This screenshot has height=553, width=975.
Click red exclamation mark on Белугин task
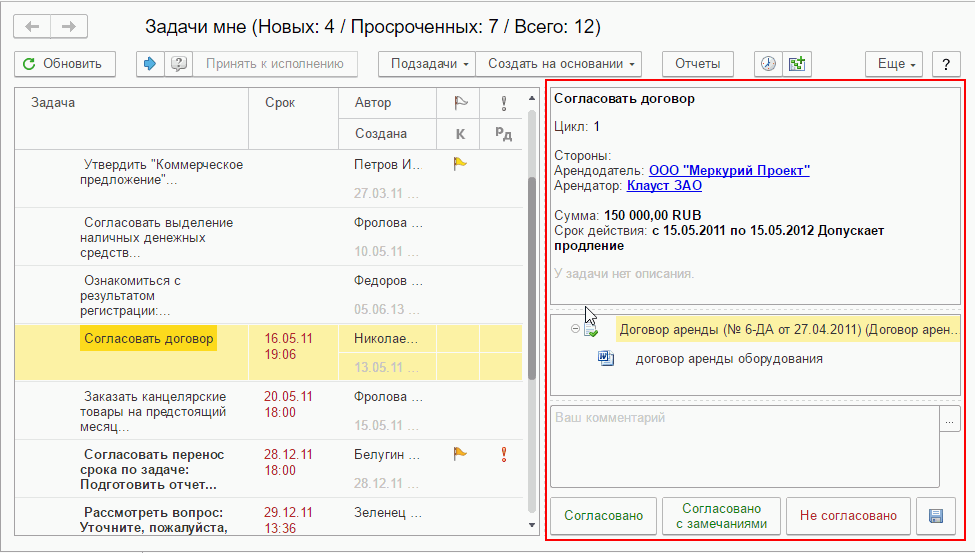pos(503,453)
